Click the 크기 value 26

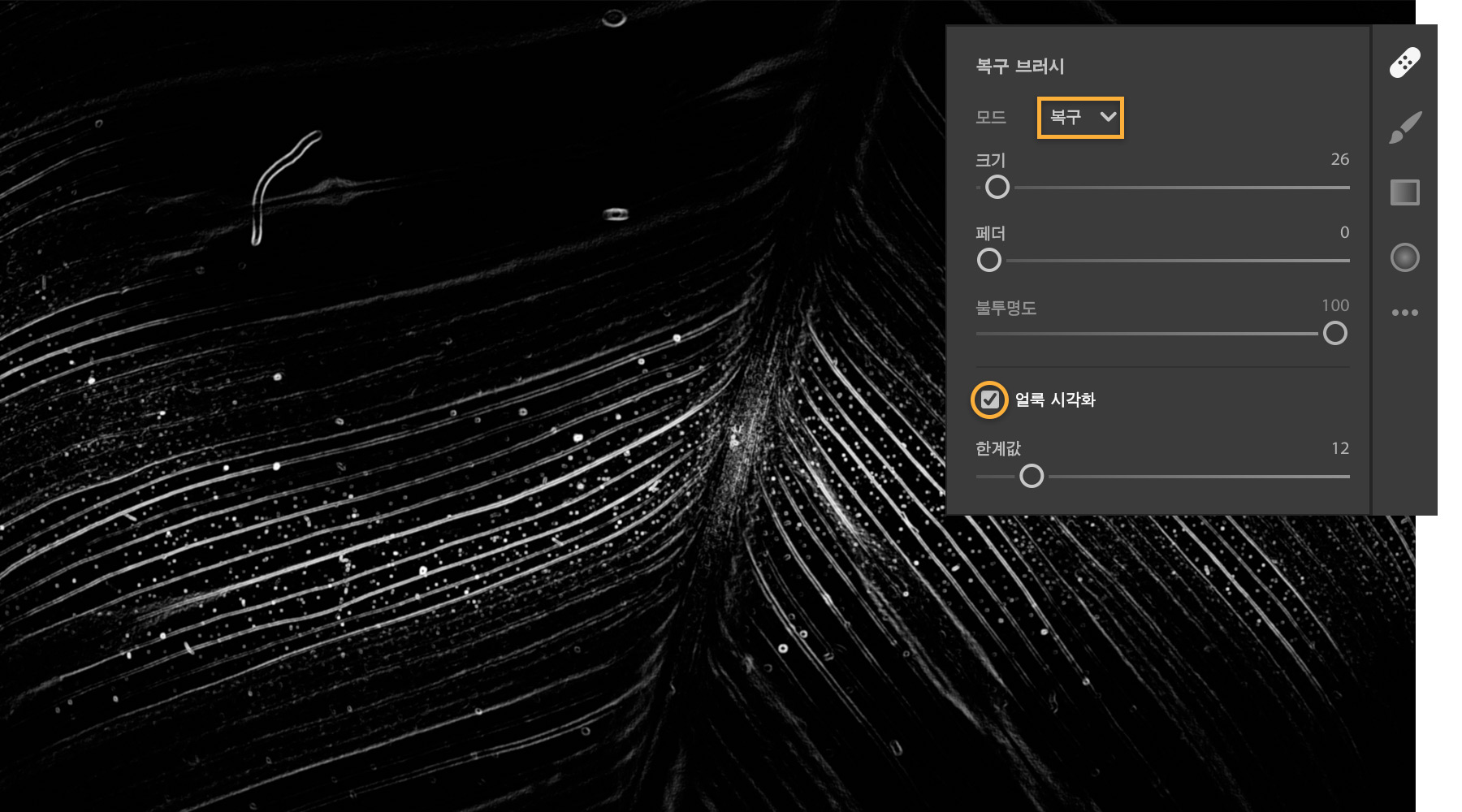[1340, 160]
